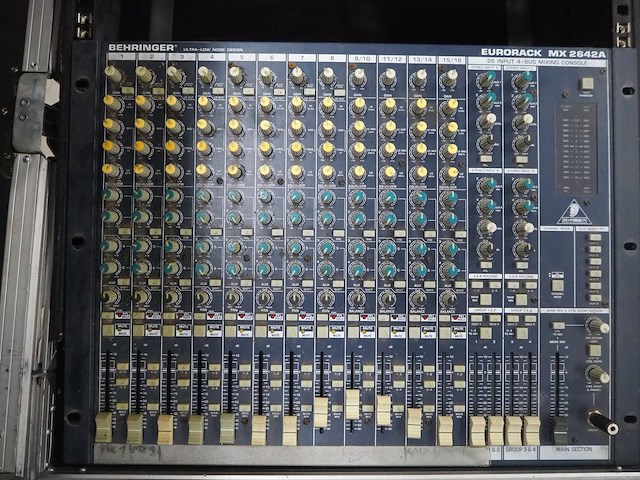Click the LED level meter display

(x=576, y=149)
